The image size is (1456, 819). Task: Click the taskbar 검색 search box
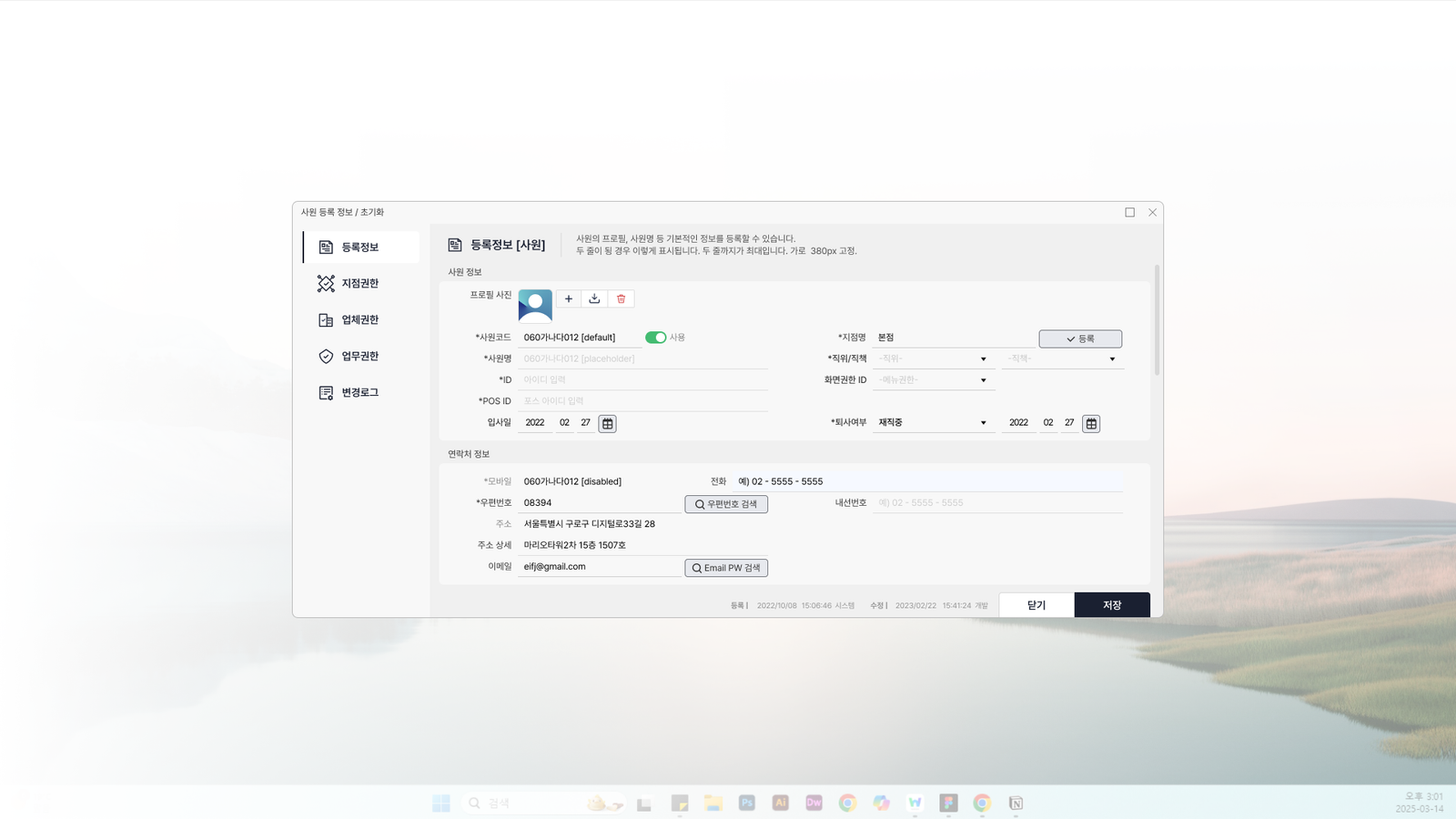(x=543, y=803)
